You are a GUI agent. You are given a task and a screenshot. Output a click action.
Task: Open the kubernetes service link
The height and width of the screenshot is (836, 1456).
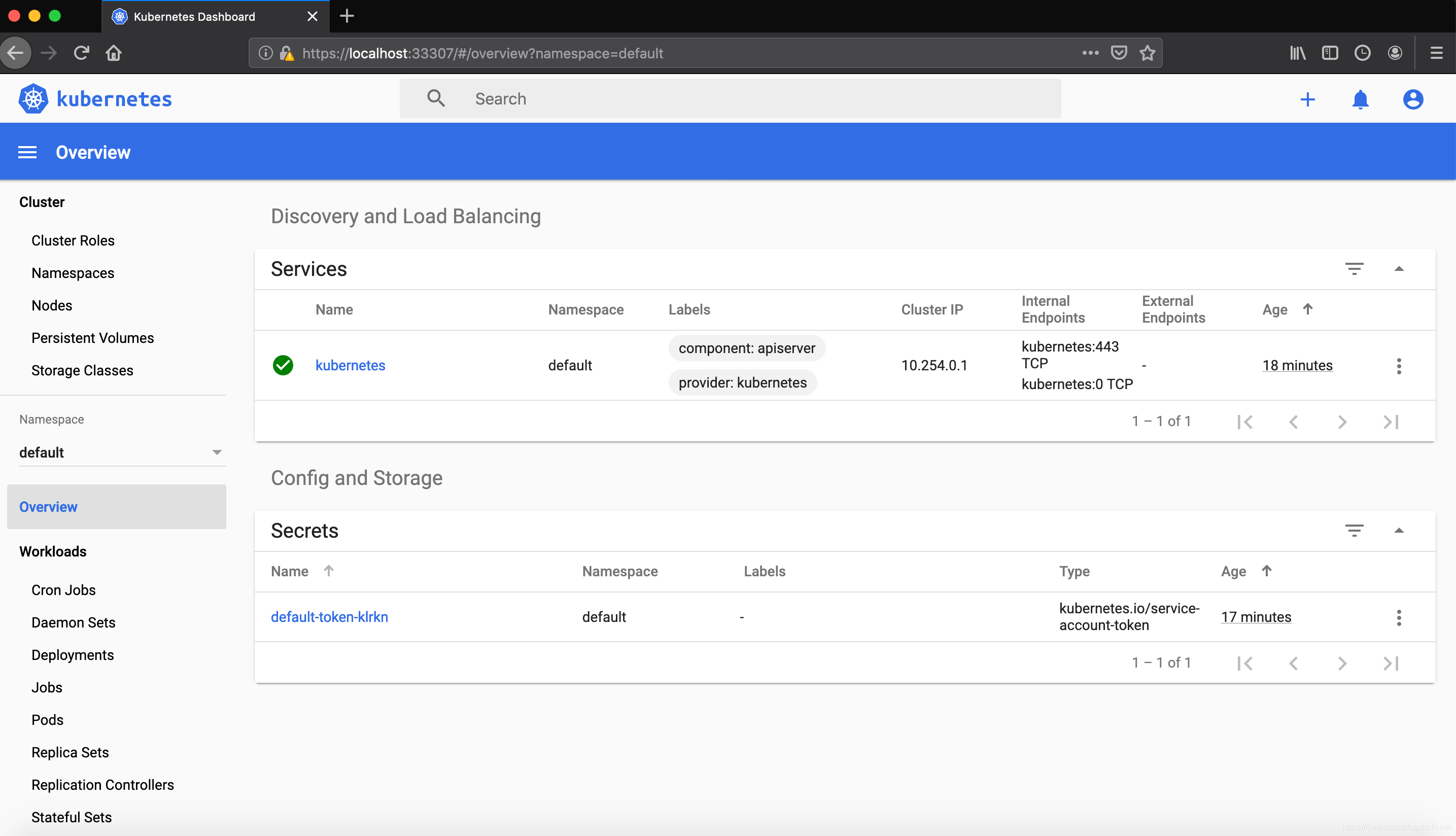pos(350,365)
